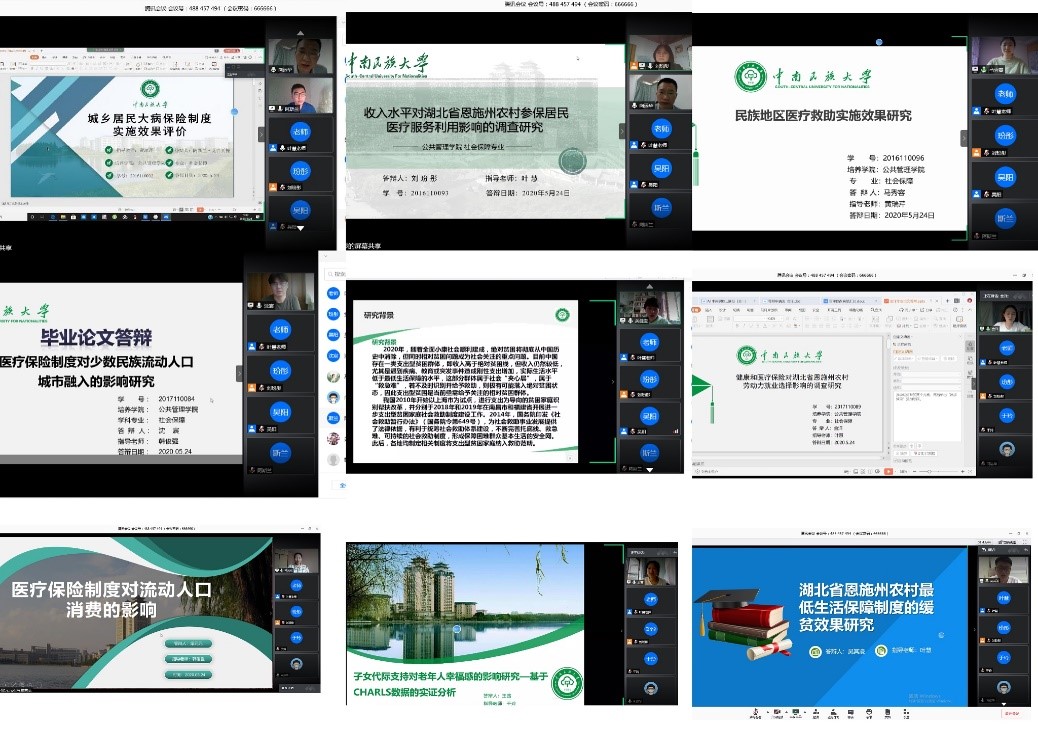
Task: Open manage members icon in bottom toolbar
Action: [833, 713]
